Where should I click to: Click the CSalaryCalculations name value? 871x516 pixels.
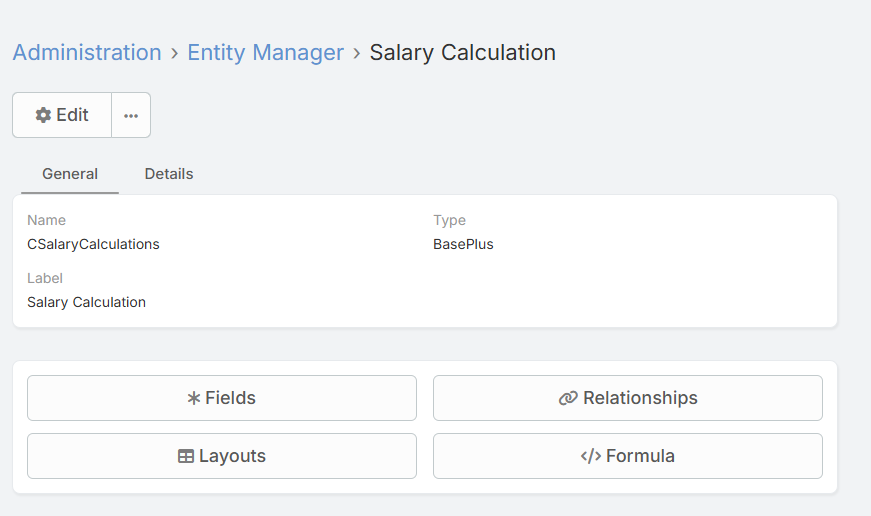[93, 244]
